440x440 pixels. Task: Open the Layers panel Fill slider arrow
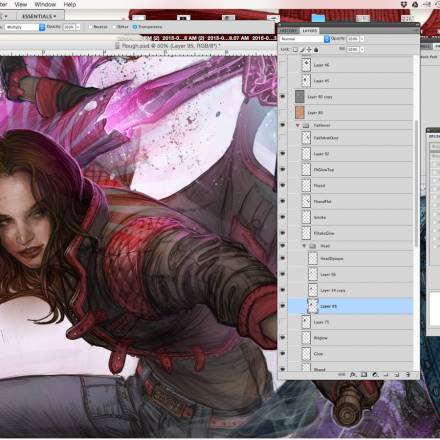tap(362, 50)
